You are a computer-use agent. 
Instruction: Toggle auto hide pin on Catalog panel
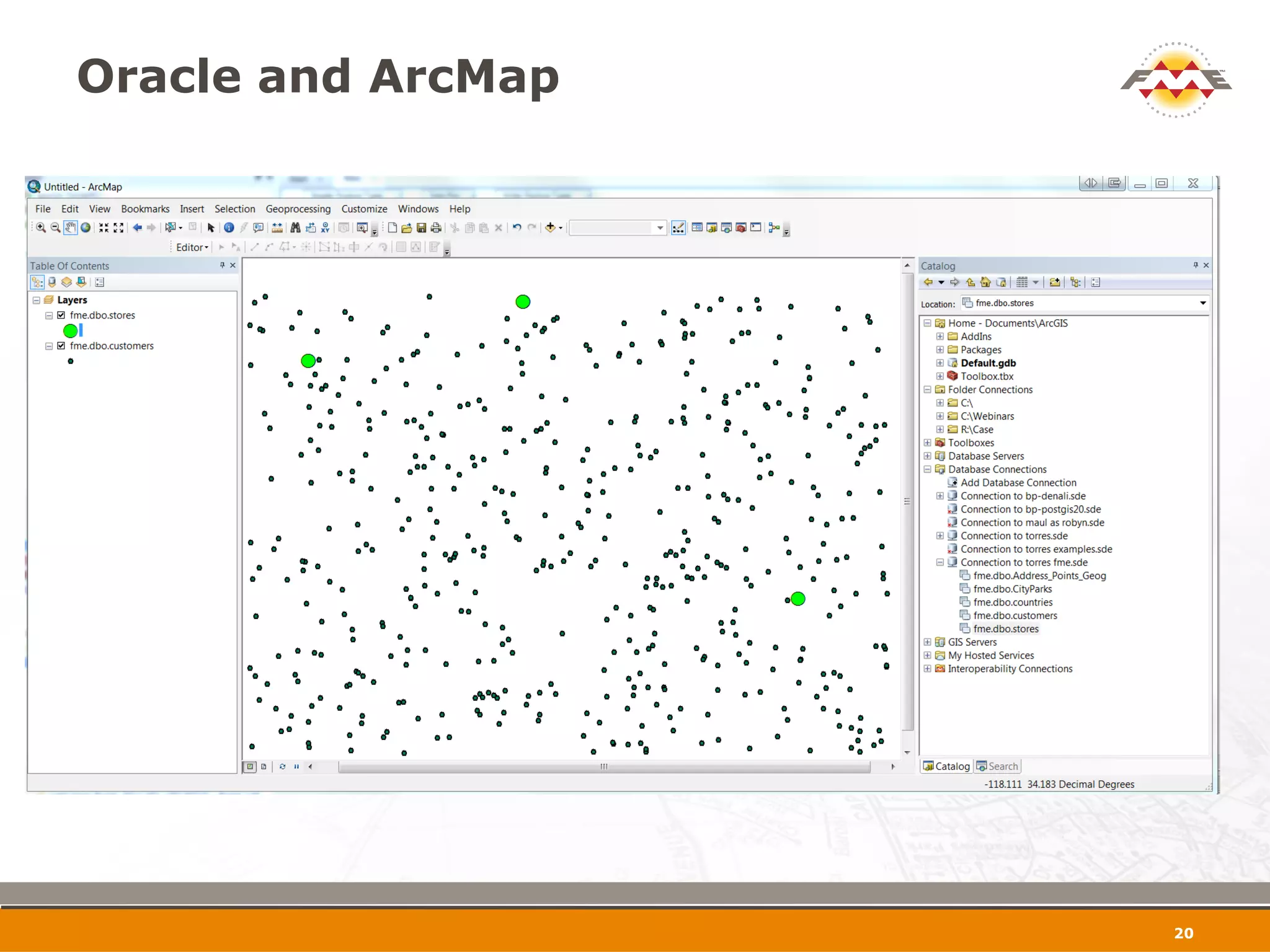(1196, 265)
